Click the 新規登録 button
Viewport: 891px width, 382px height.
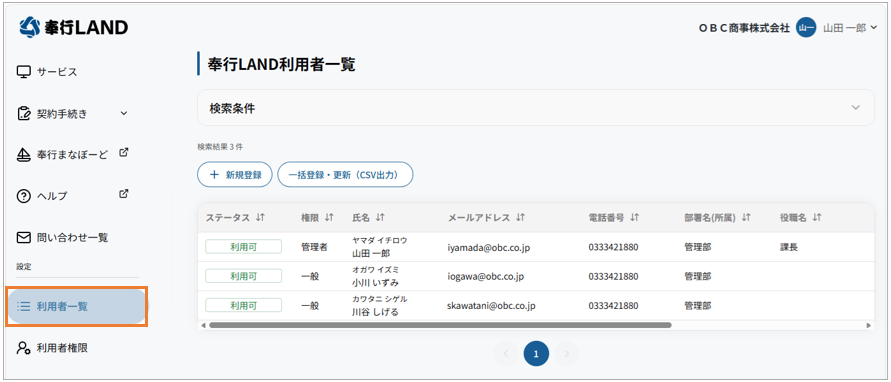pos(235,175)
